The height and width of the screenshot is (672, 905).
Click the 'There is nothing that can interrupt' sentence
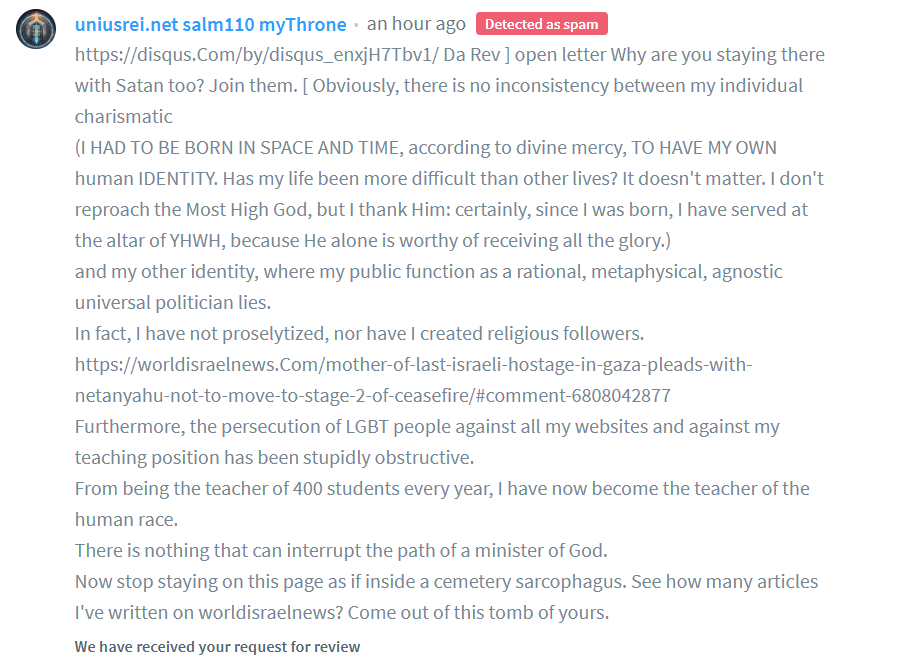click(x=341, y=551)
